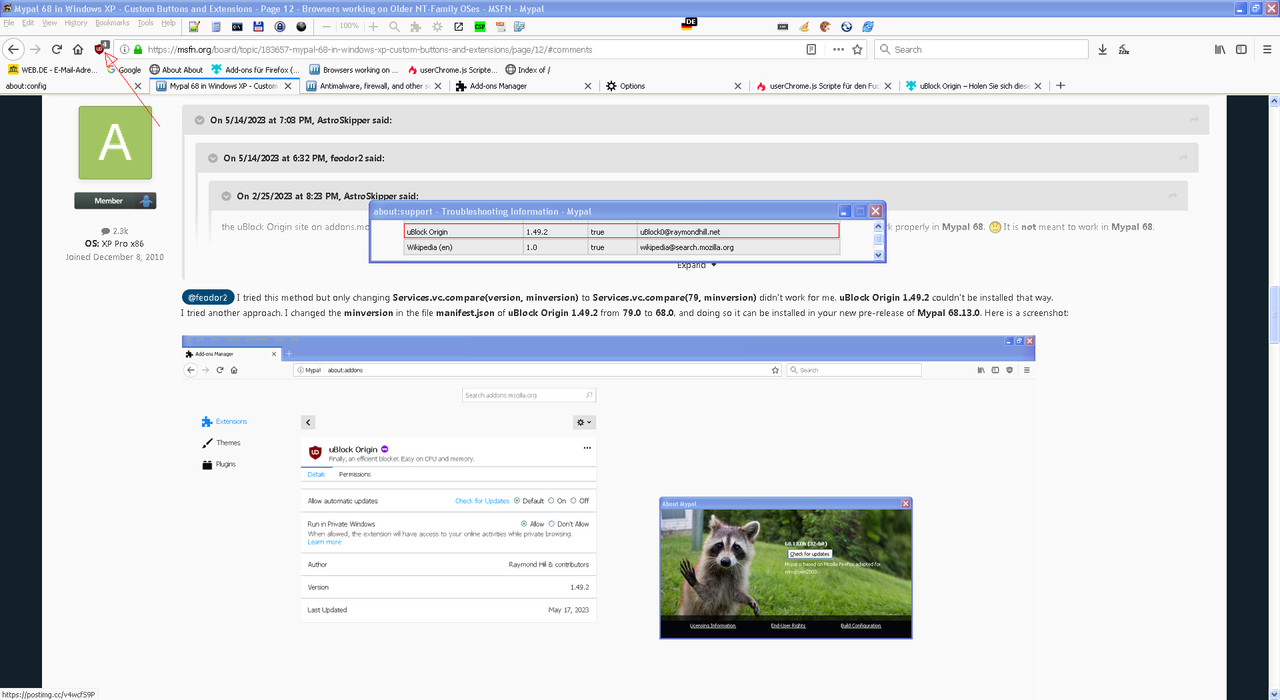This screenshot has height=700, width=1280.
Task: Collapse the 6:32 PM feodor2 quote
Action: coord(214,158)
